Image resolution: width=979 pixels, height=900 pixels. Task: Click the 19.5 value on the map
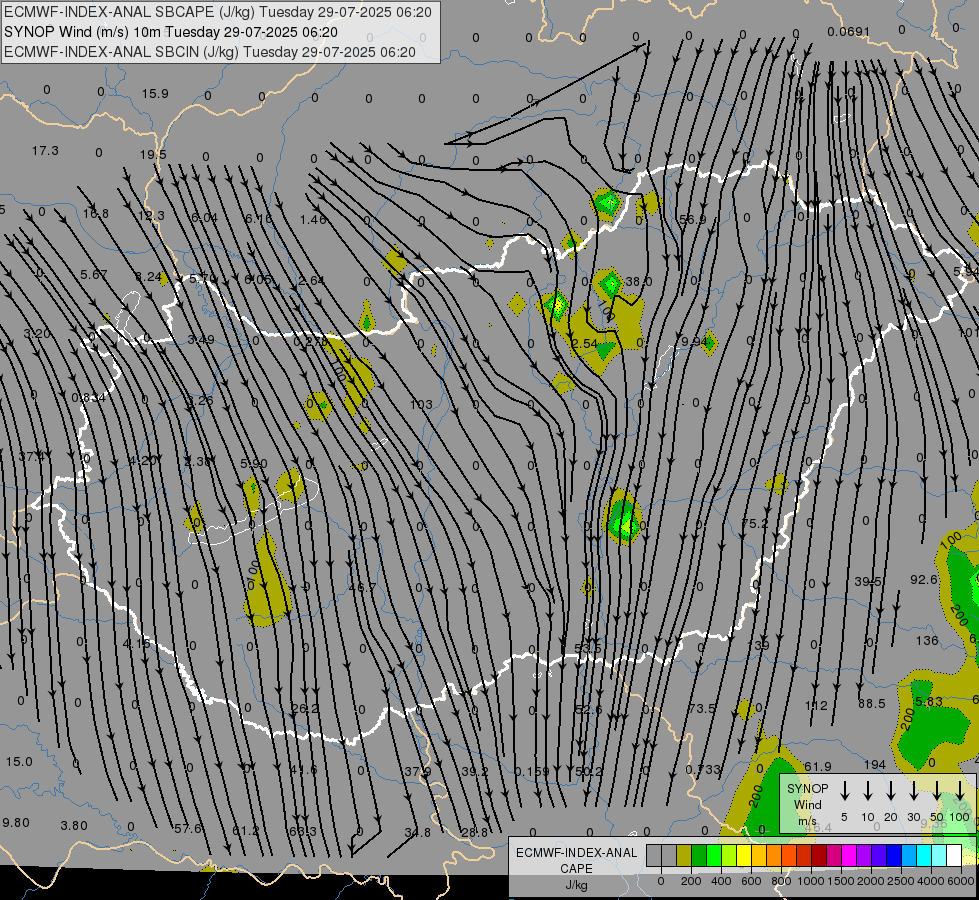point(153,155)
